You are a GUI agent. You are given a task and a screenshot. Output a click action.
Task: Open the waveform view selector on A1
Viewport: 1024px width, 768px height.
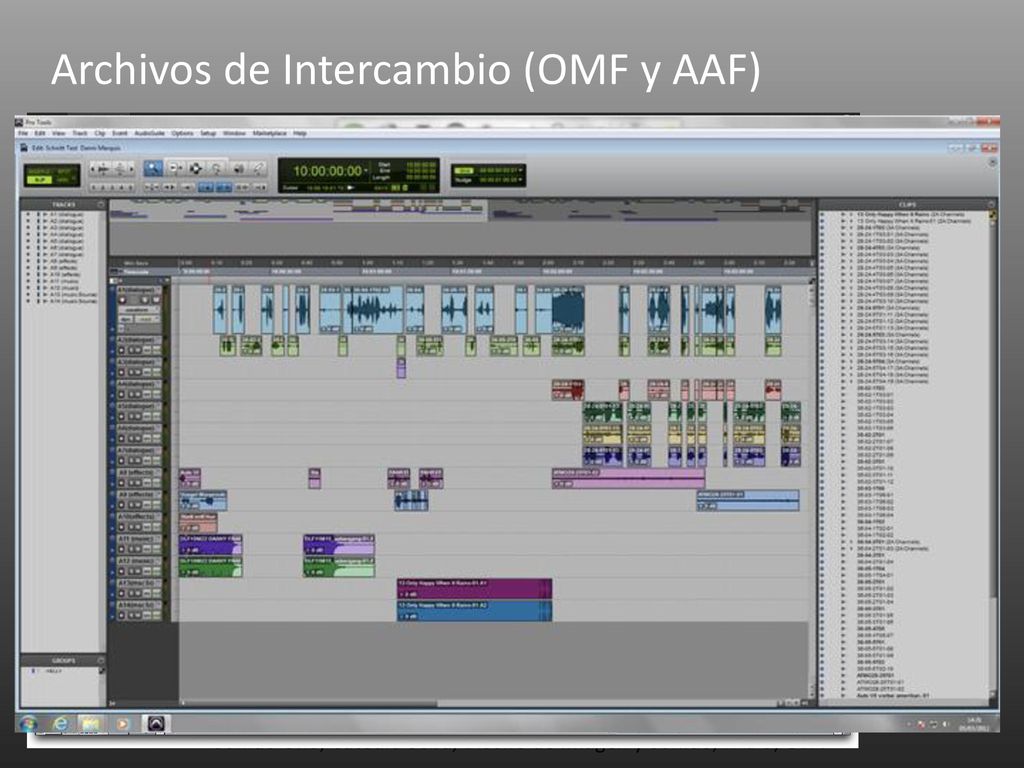click(x=138, y=310)
